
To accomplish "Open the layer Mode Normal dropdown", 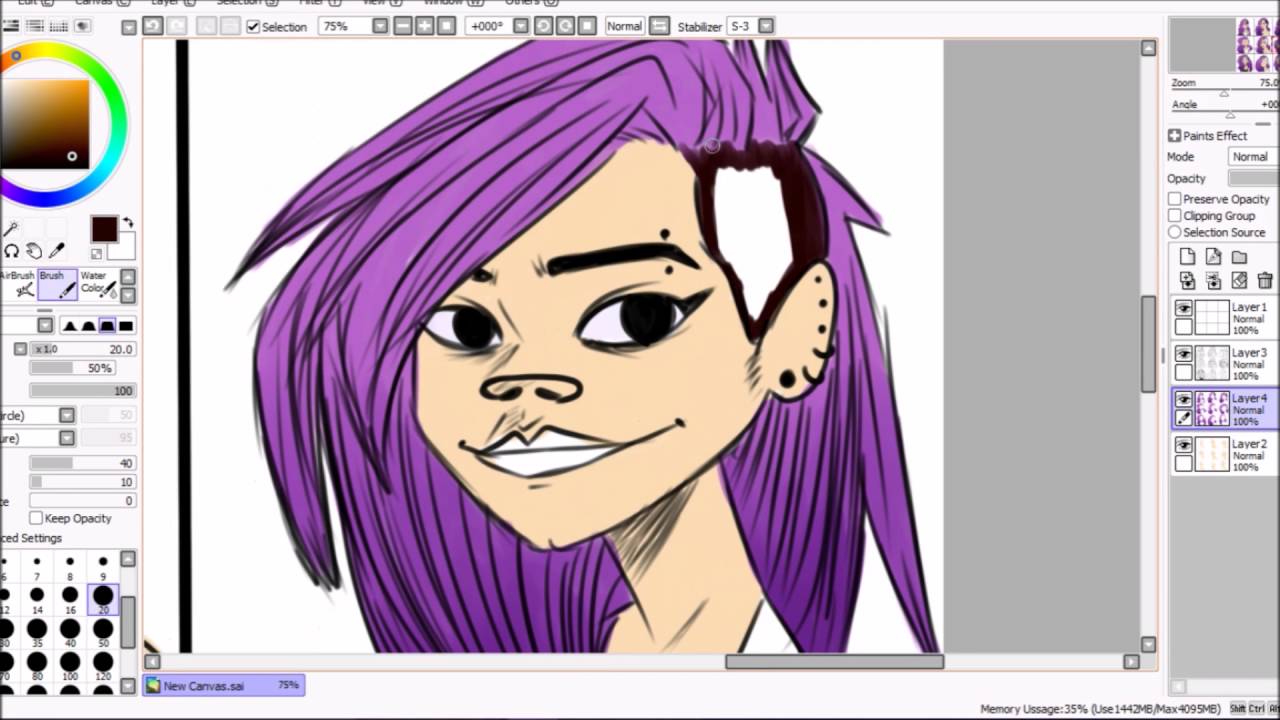I will 1252,157.
